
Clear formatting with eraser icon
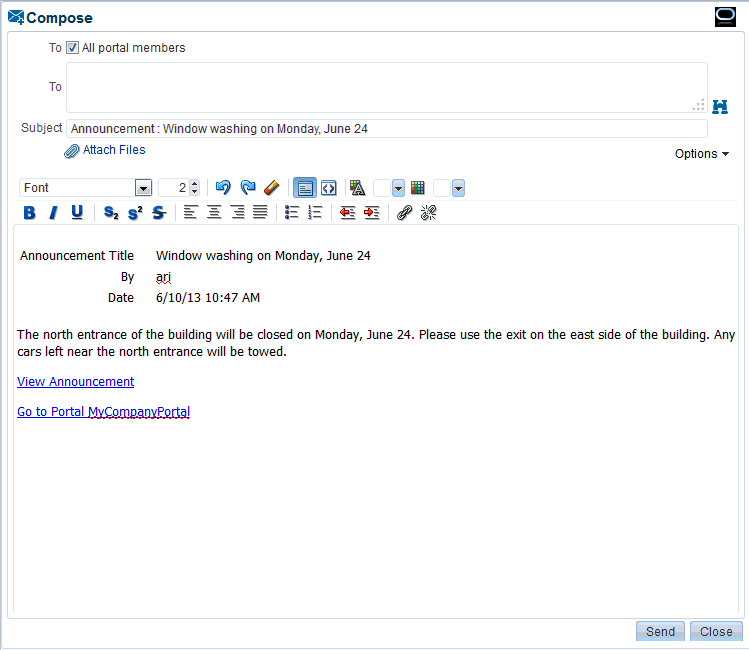tap(272, 188)
